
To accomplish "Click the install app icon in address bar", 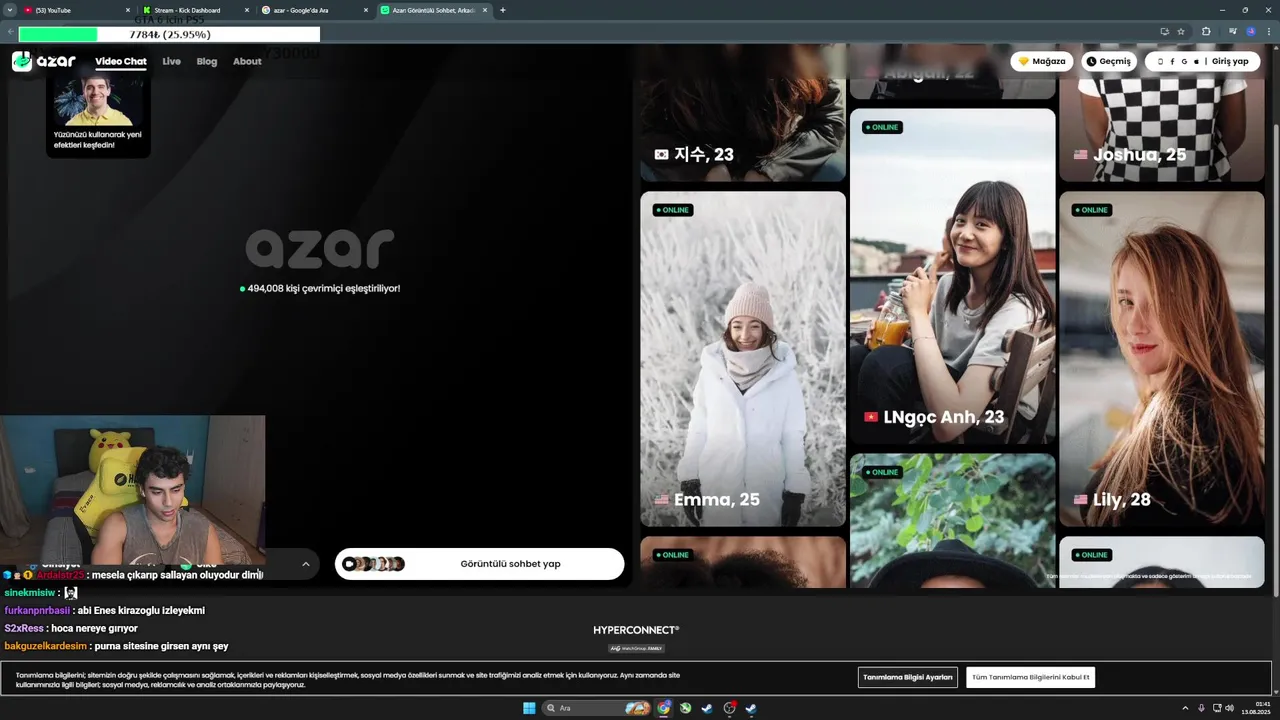I will 1164,31.
